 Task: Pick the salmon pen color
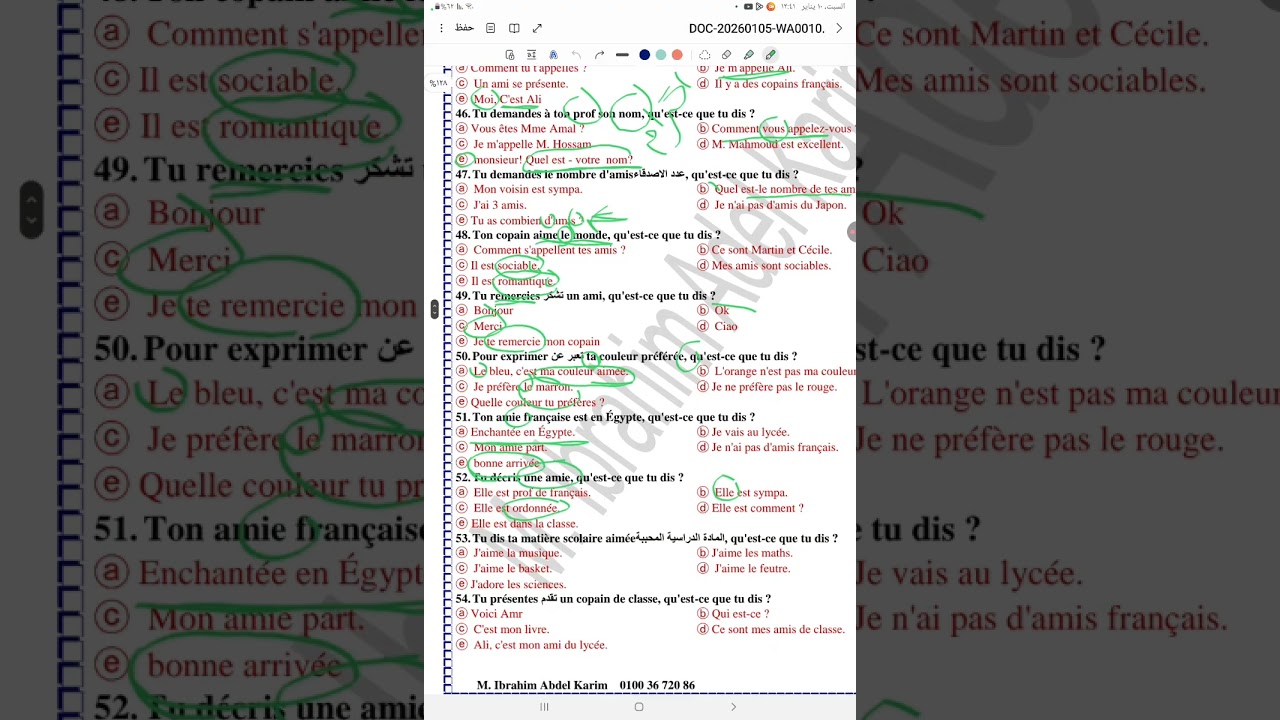coord(677,55)
